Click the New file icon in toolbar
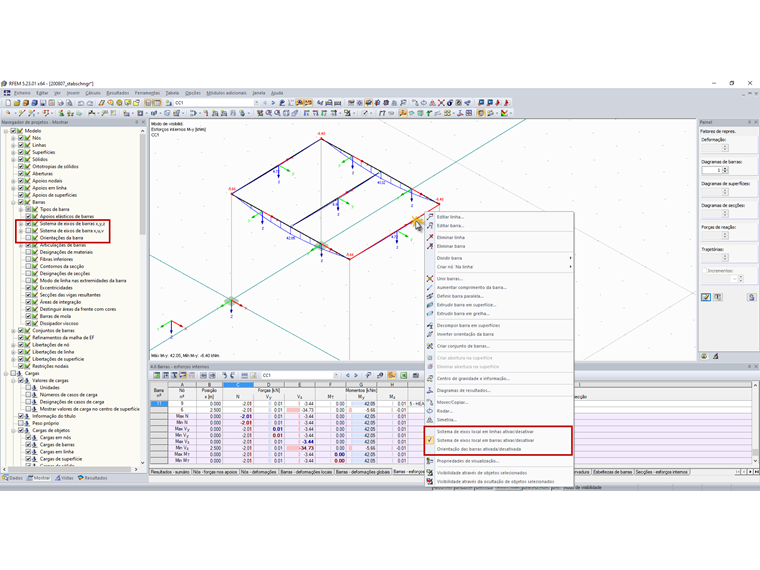 (8, 103)
